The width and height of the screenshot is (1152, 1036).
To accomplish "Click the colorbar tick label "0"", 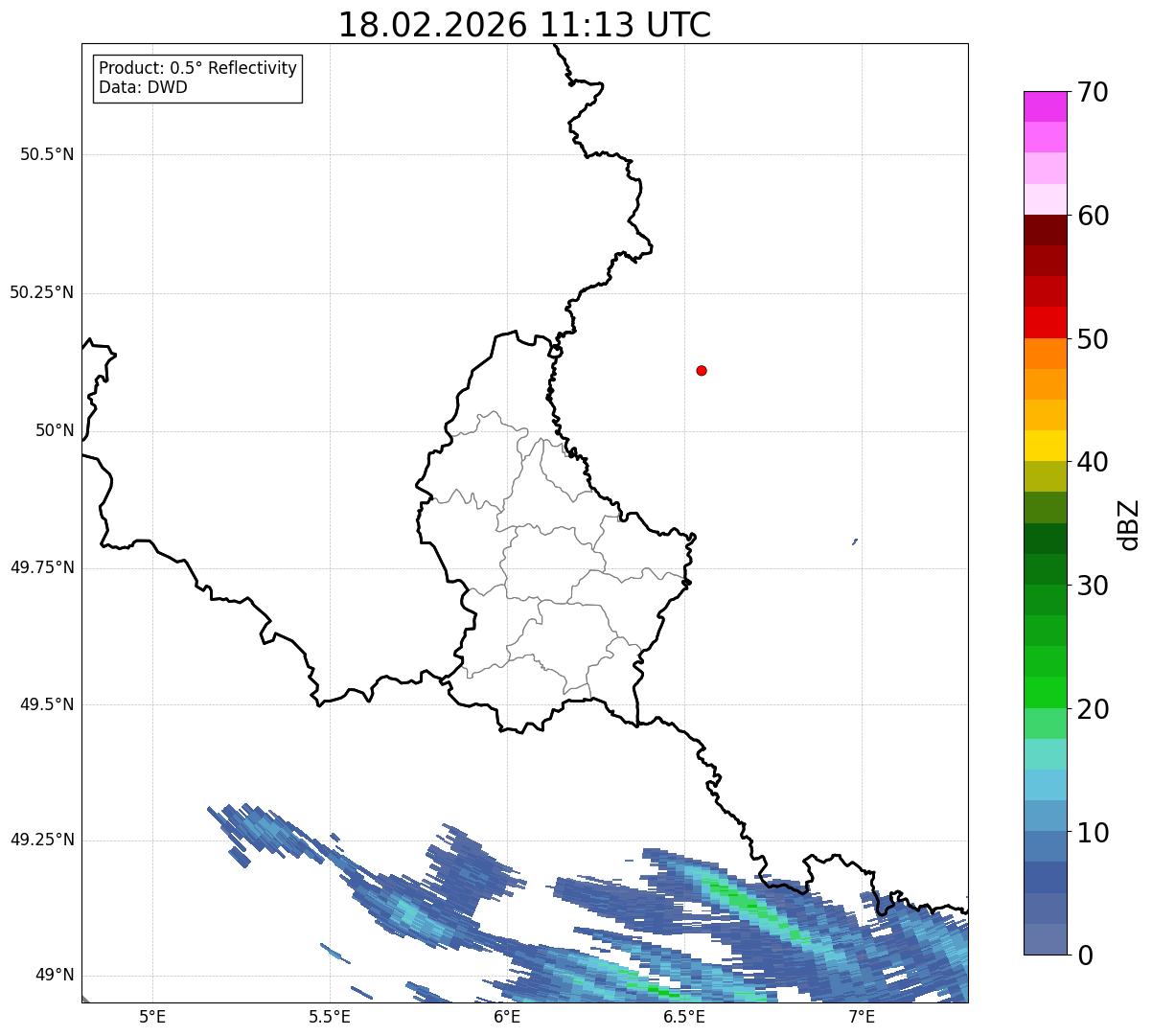I will point(1084,955).
